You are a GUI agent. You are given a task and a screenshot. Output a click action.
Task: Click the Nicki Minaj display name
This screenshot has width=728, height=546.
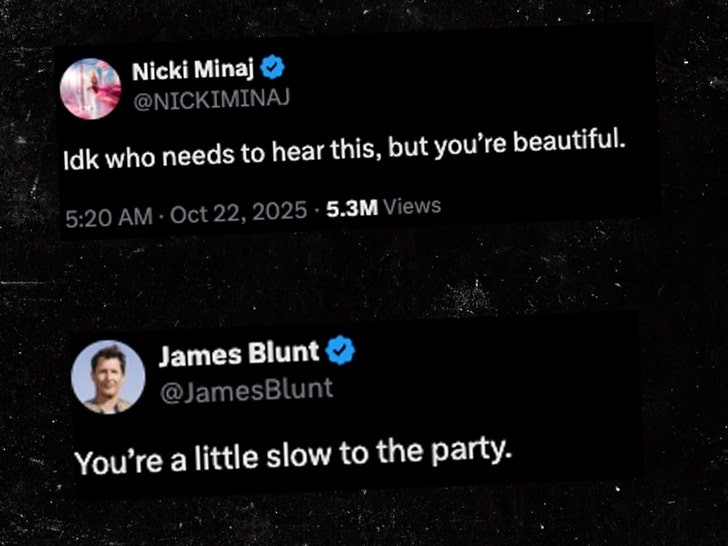click(x=193, y=70)
